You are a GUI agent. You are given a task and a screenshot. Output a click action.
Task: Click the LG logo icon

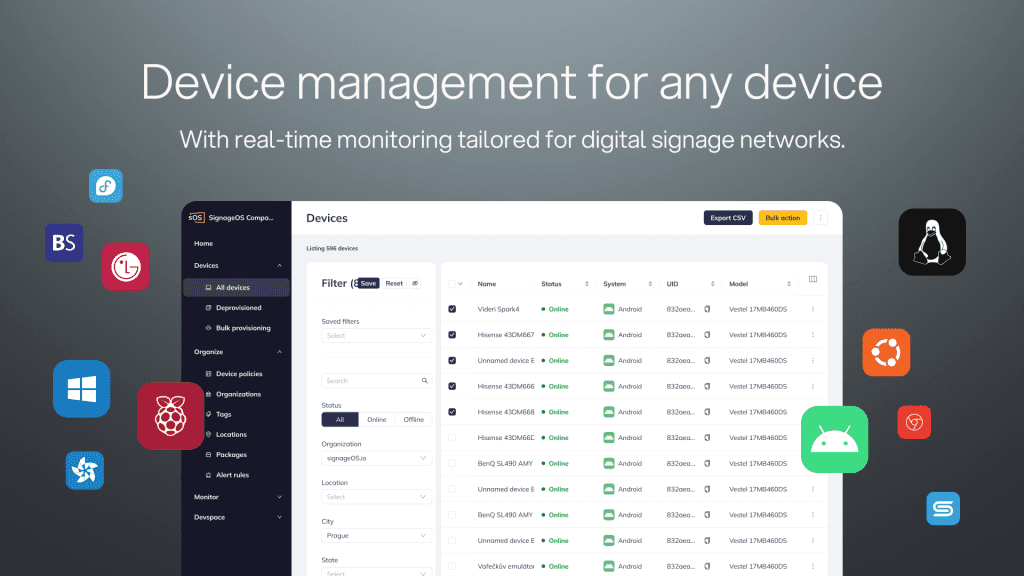pos(126,266)
